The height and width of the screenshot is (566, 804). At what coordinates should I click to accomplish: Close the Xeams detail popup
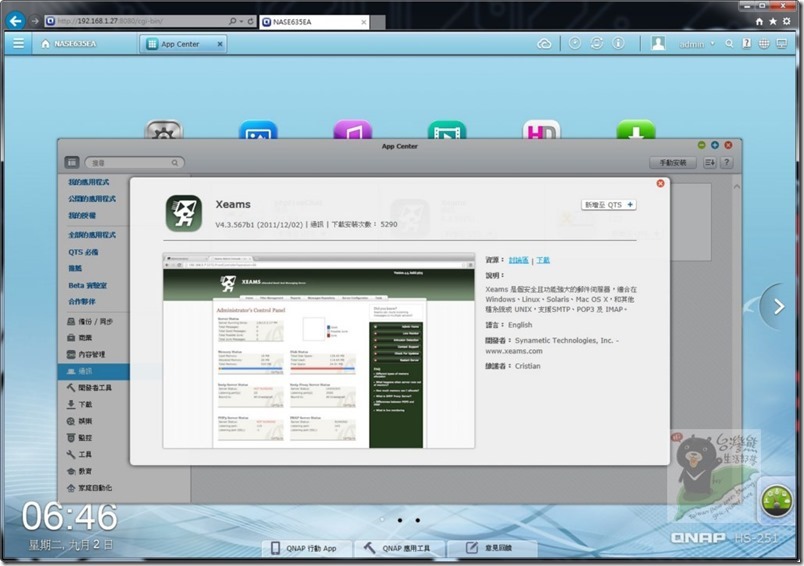pyautogui.click(x=660, y=184)
